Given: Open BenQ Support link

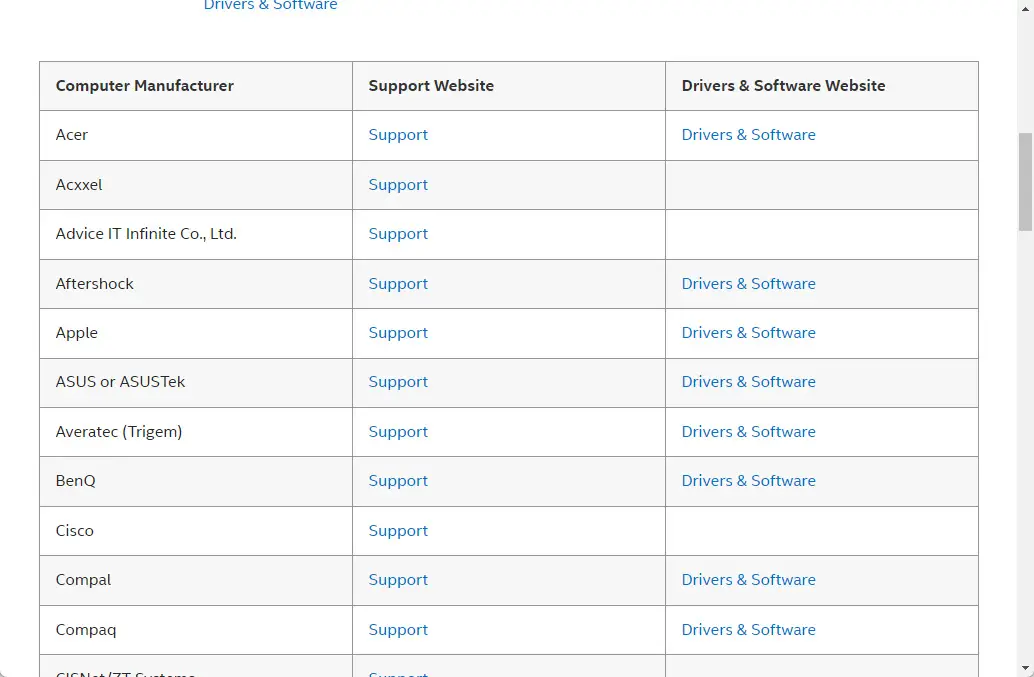Looking at the screenshot, I should click(398, 481).
